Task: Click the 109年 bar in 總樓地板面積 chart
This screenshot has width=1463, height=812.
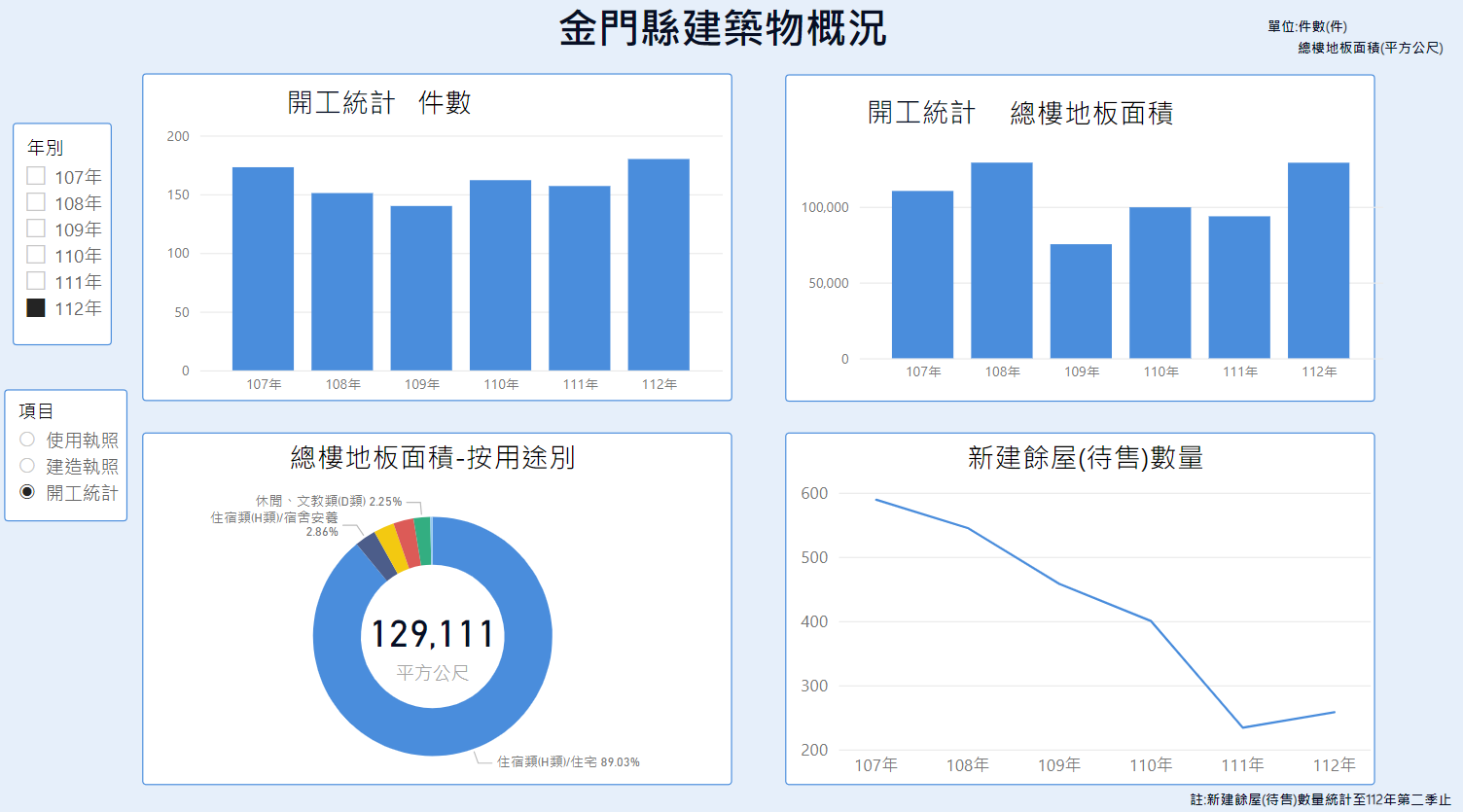Action: click(1081, 301)
